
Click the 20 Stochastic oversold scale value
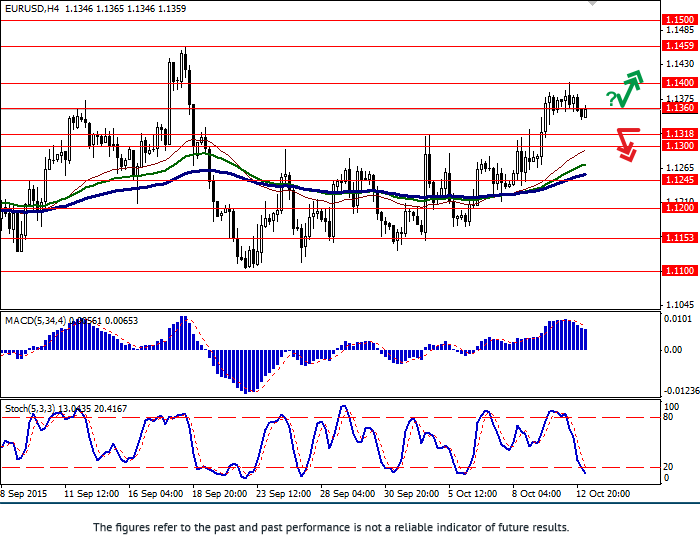[x=669, y=467]
